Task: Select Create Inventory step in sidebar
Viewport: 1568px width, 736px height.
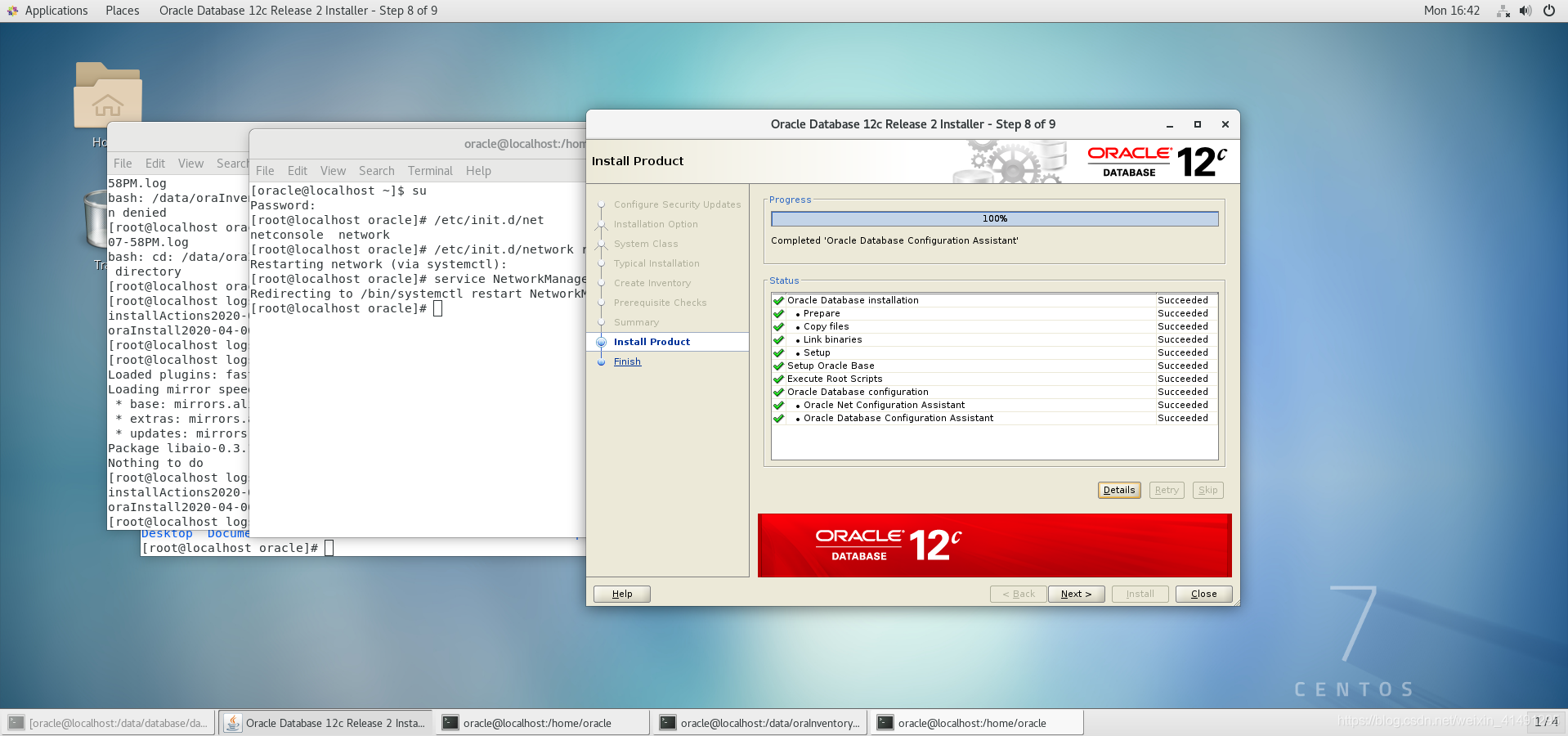Action: (x=652, y=283)
